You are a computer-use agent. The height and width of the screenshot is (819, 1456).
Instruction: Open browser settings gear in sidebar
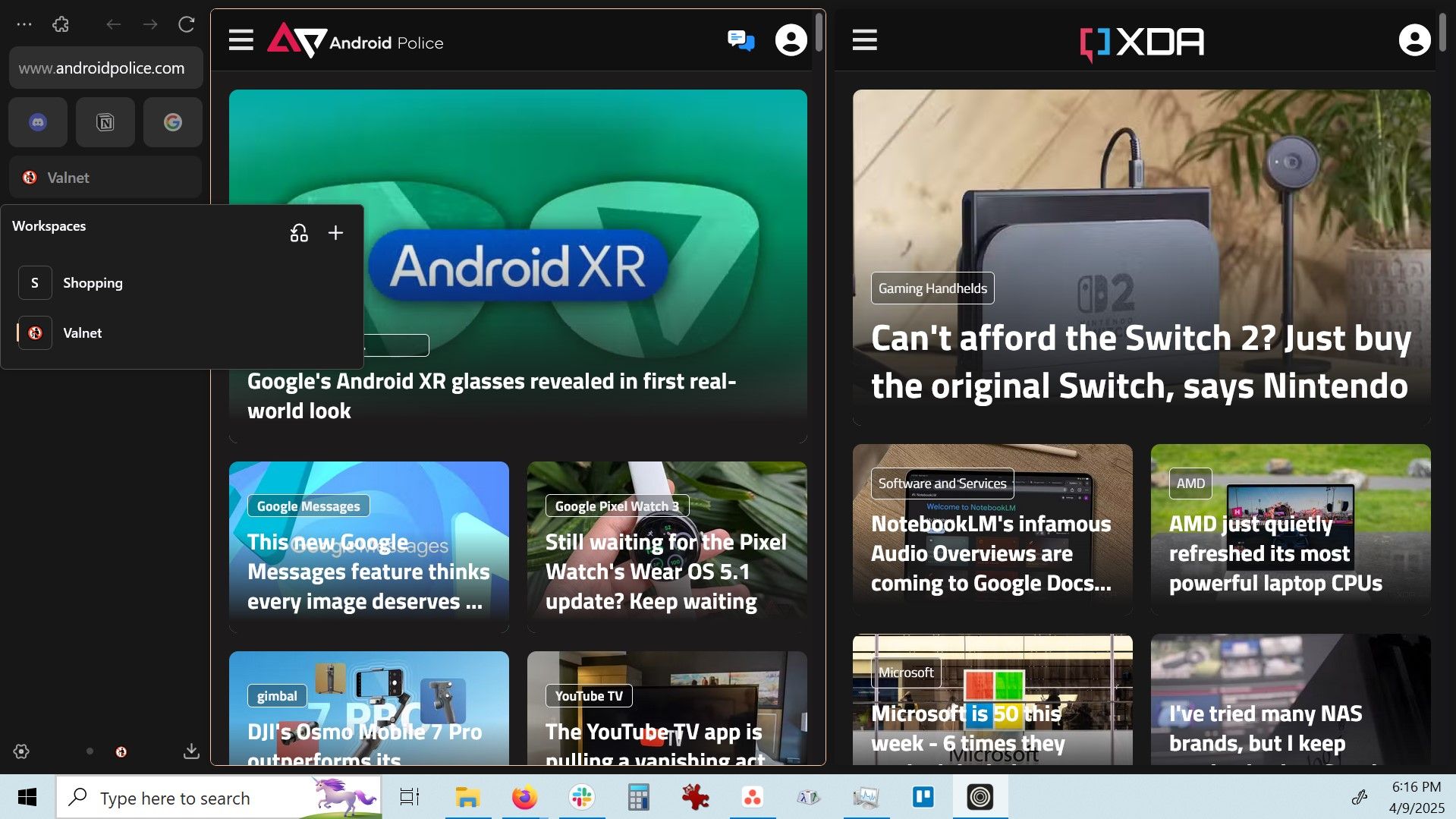pyautogui.click(x=21, y=751)
